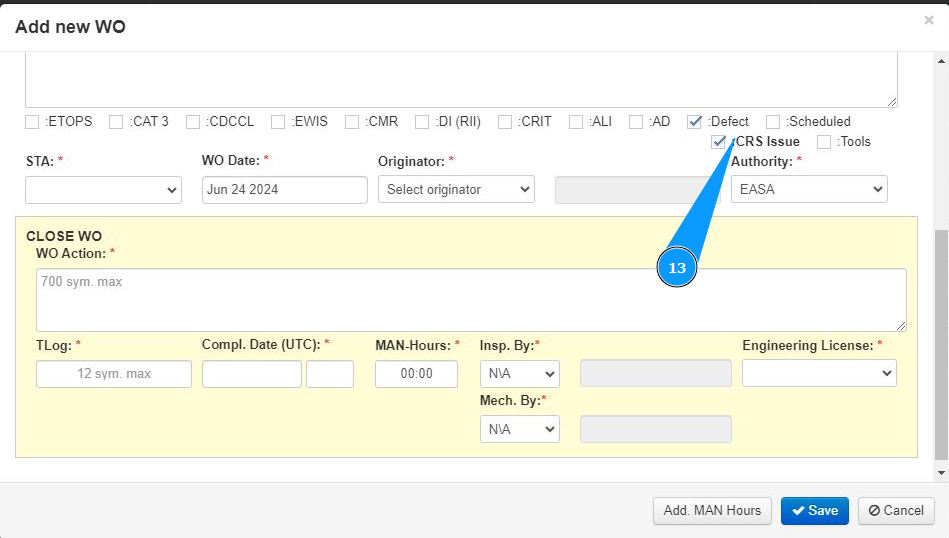Tick the ETOPS checkbox
Image resolution: width=949 pixels, height=538 pixels.
(33, 122)
